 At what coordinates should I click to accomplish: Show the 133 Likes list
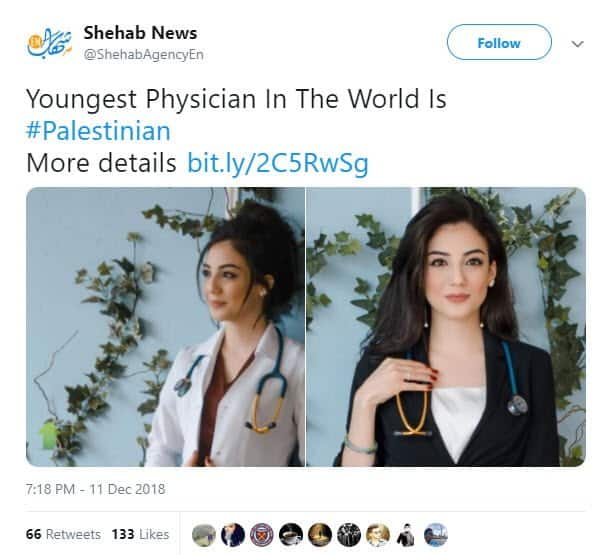pos(141,534)
